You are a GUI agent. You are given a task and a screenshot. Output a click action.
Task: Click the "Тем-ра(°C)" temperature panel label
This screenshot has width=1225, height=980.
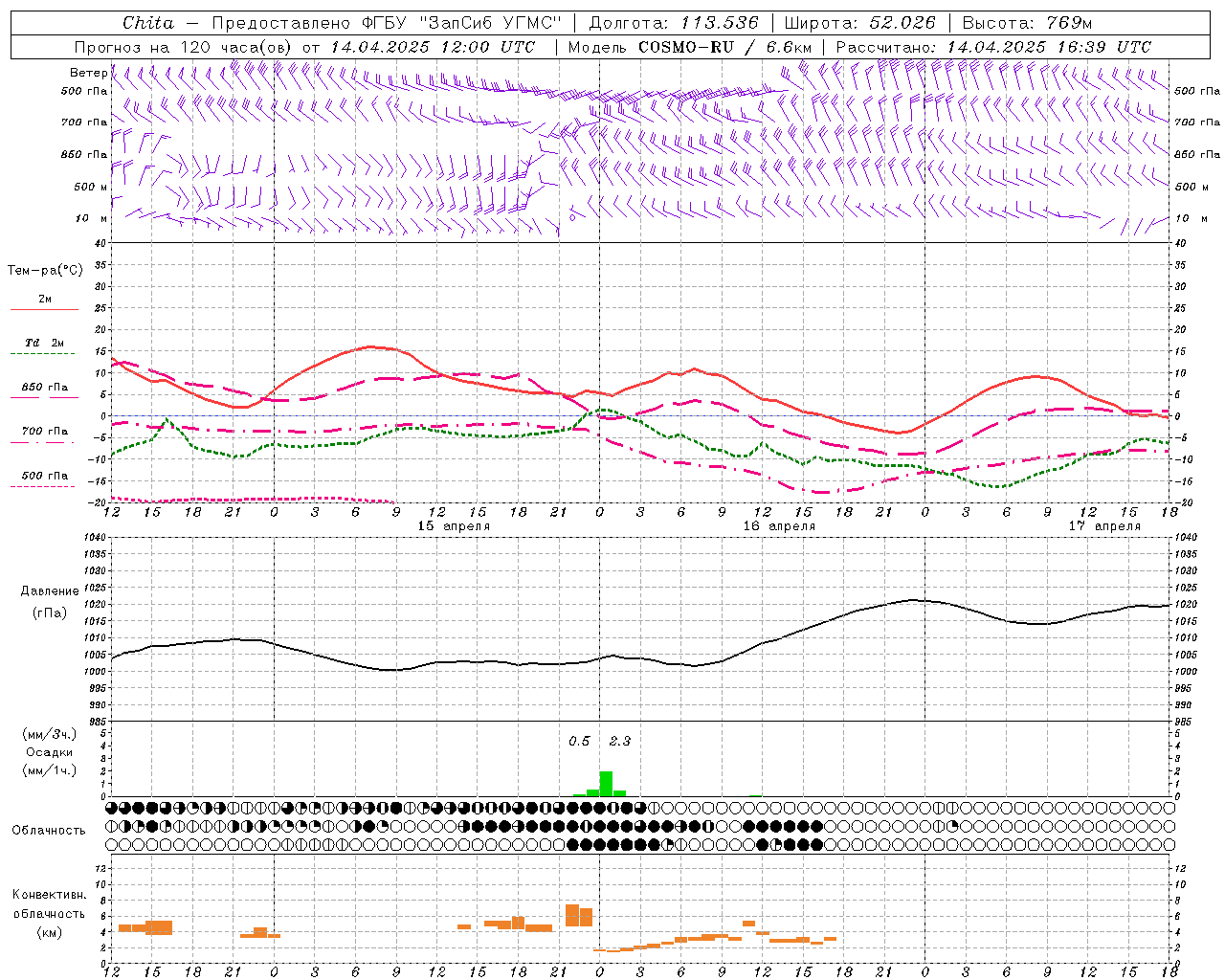(x=46, y=271)
